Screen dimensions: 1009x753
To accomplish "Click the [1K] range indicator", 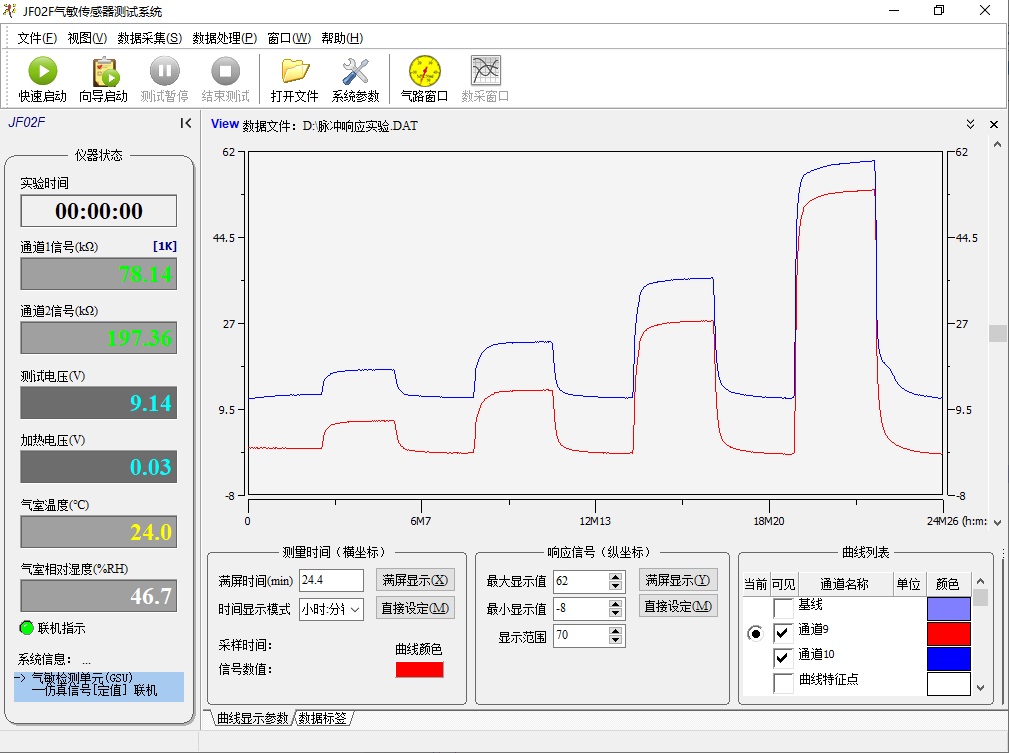I will tap(165, 246).
